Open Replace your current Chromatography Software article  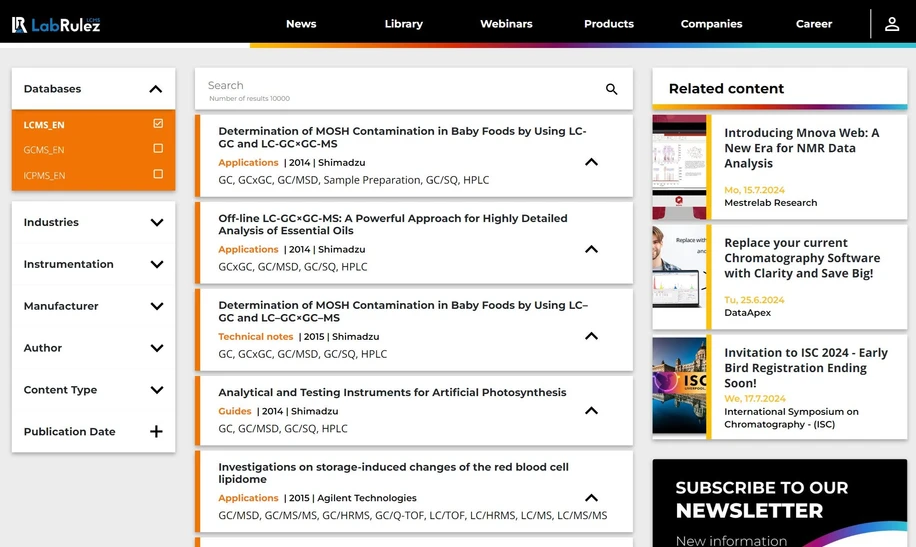[802, 258]
